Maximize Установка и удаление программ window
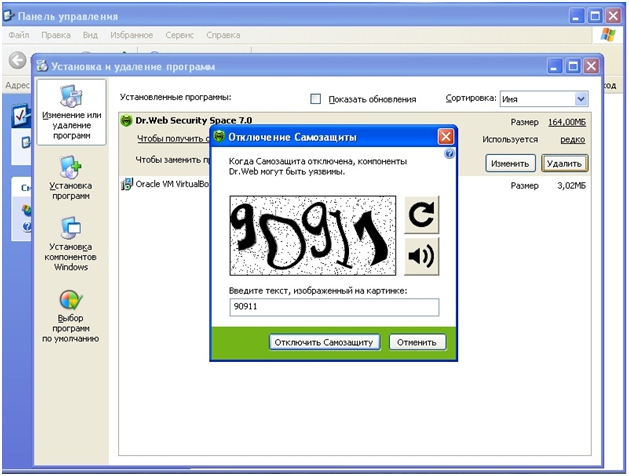629x476 pixels. point(573,66)
